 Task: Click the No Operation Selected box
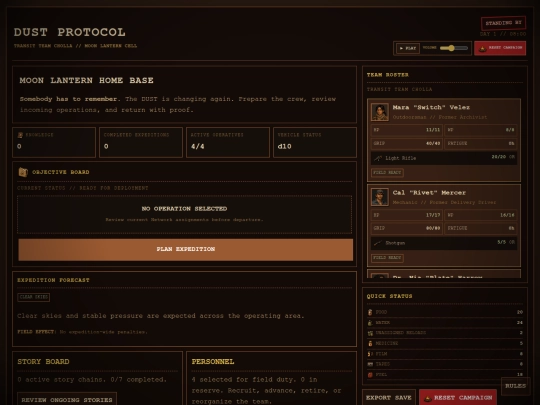pos(185,214)
